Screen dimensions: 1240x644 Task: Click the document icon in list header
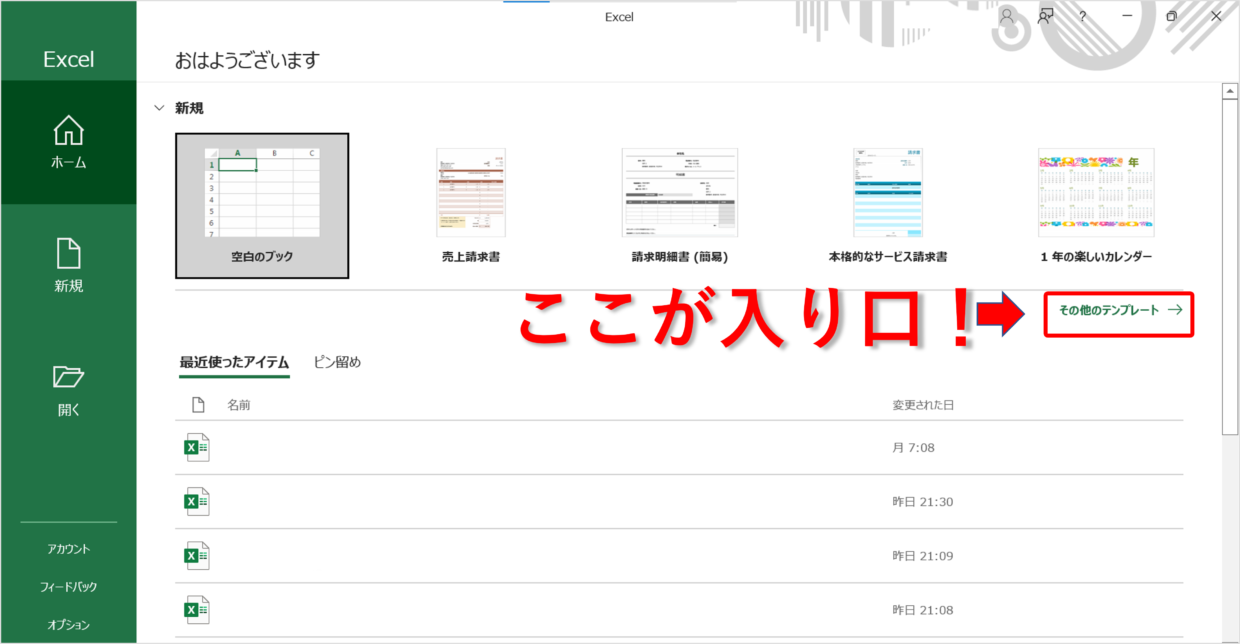(x=198, y=405)
